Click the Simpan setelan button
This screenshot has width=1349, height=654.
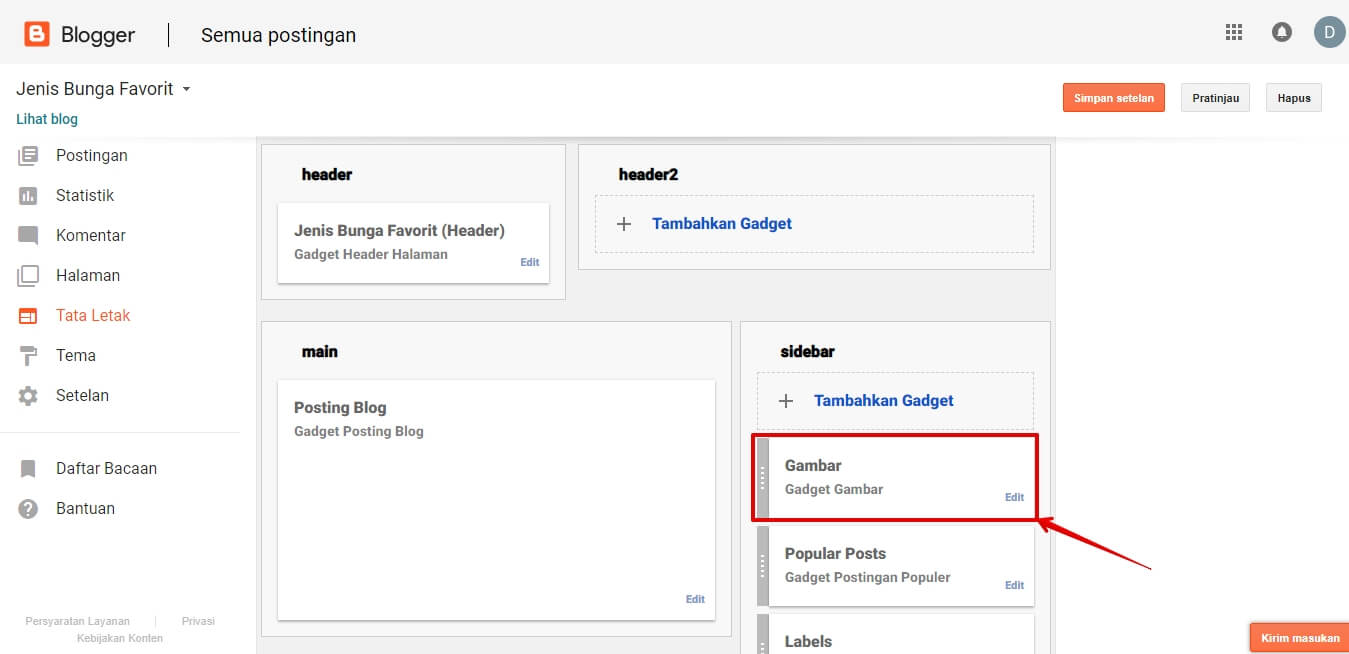[x=1113, y=97]
